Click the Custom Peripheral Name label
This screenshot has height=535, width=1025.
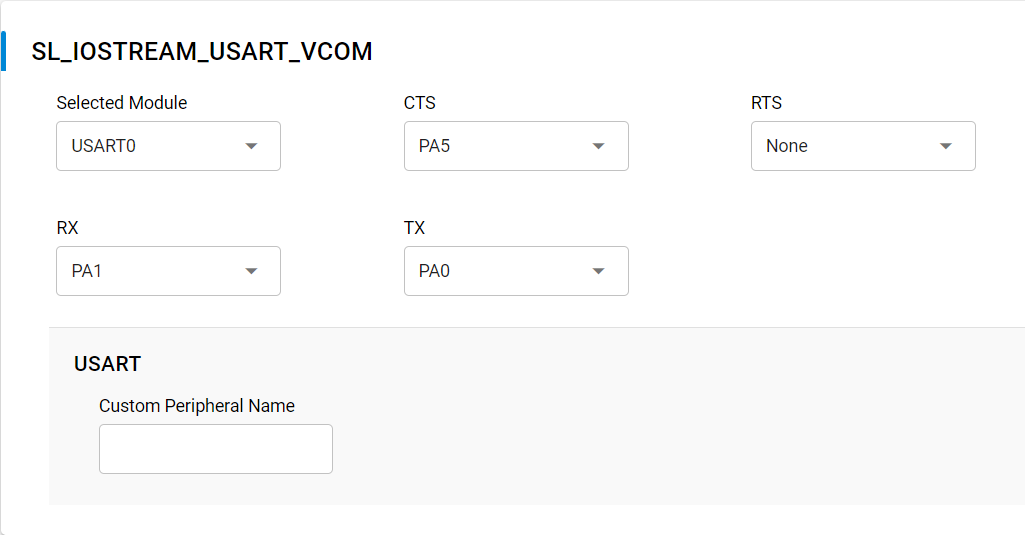coord(197,406)
